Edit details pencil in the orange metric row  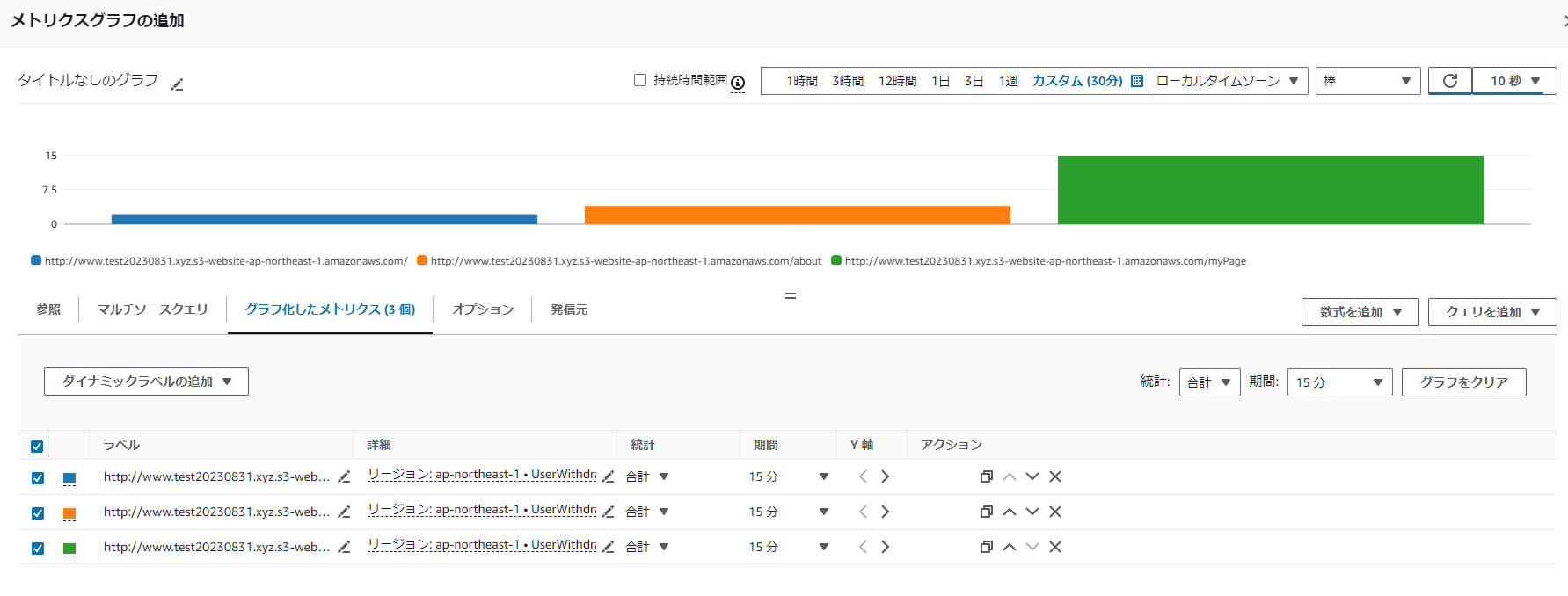pyautogui.click(x=608, y=512)
